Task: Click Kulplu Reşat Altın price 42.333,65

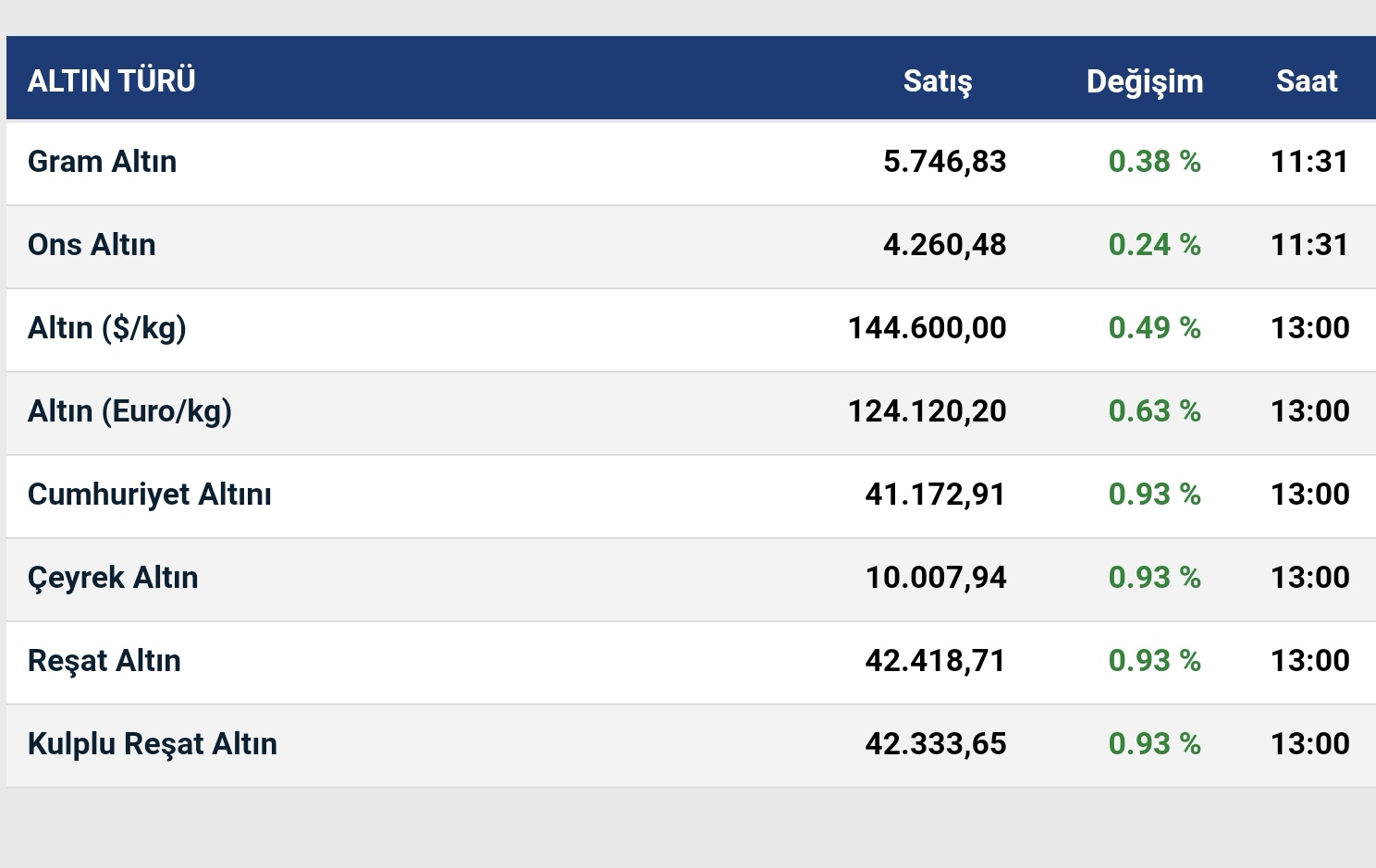Action: [935, 744]
